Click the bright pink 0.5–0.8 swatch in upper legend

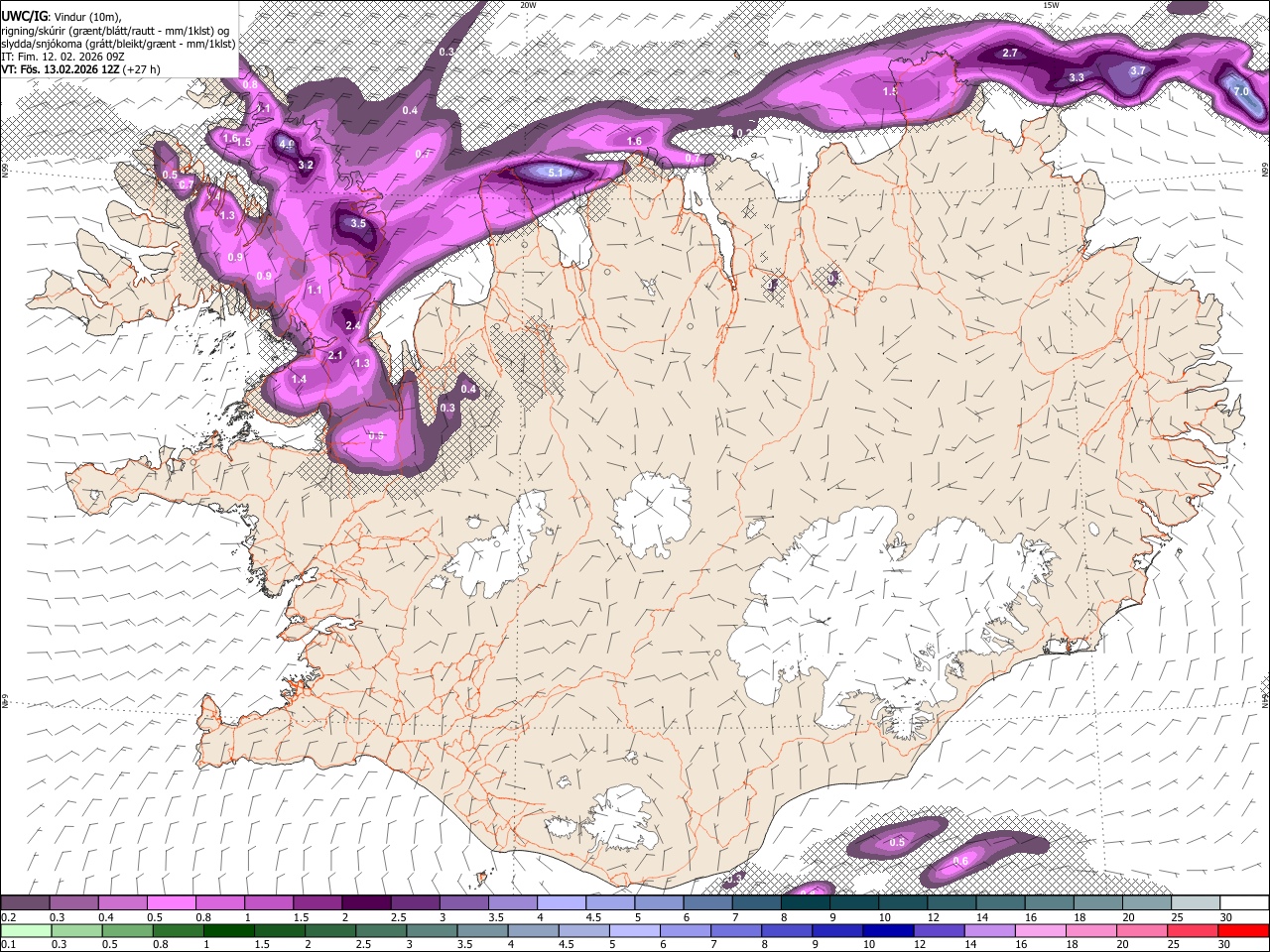(172, 903)
